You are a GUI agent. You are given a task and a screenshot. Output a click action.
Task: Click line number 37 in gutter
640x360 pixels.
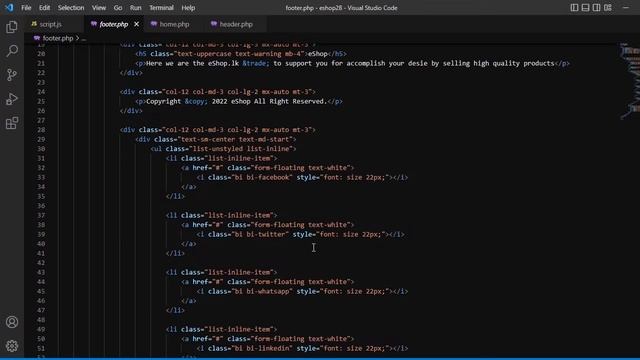[x=41, y=215]
